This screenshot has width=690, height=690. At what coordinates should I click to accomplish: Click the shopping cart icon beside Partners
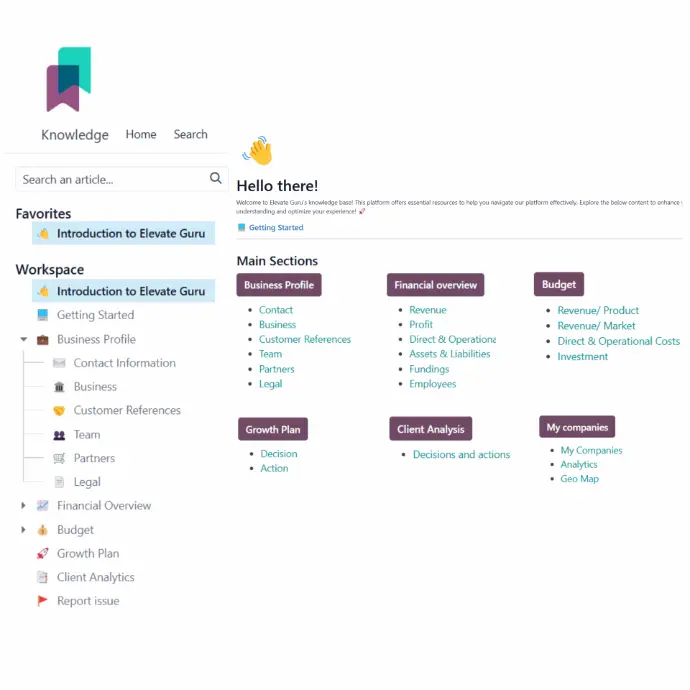[x=59, y=458]
